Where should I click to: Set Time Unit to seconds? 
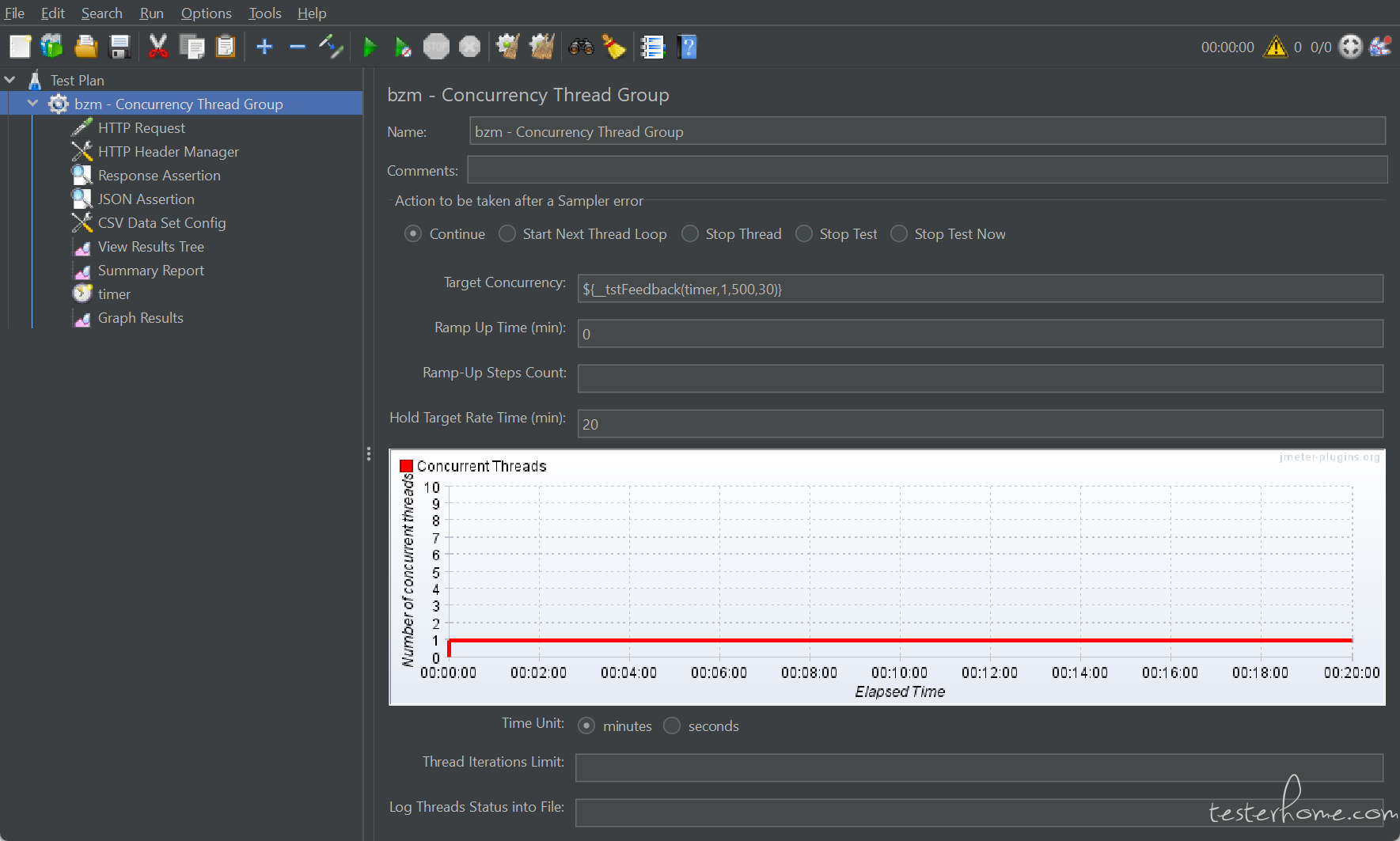[x=672, y=726]
